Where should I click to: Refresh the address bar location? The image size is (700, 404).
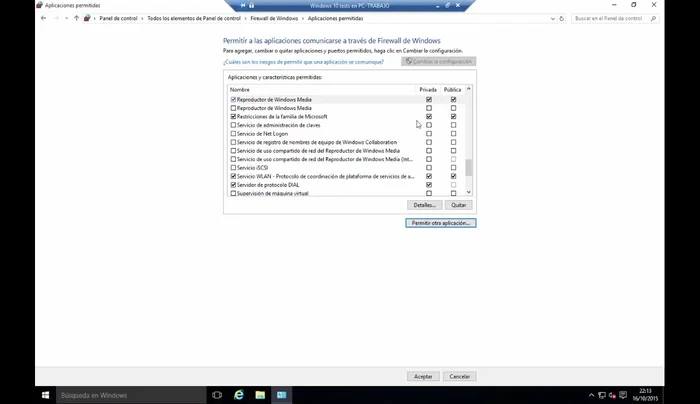point(562,18)
